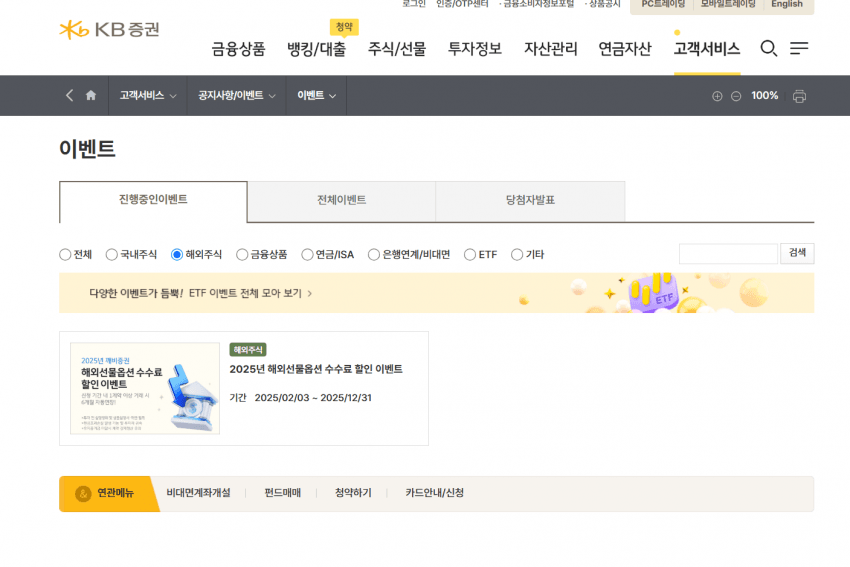Zoom out with the minus icon

pyautogui.click(x=736, y=96)
